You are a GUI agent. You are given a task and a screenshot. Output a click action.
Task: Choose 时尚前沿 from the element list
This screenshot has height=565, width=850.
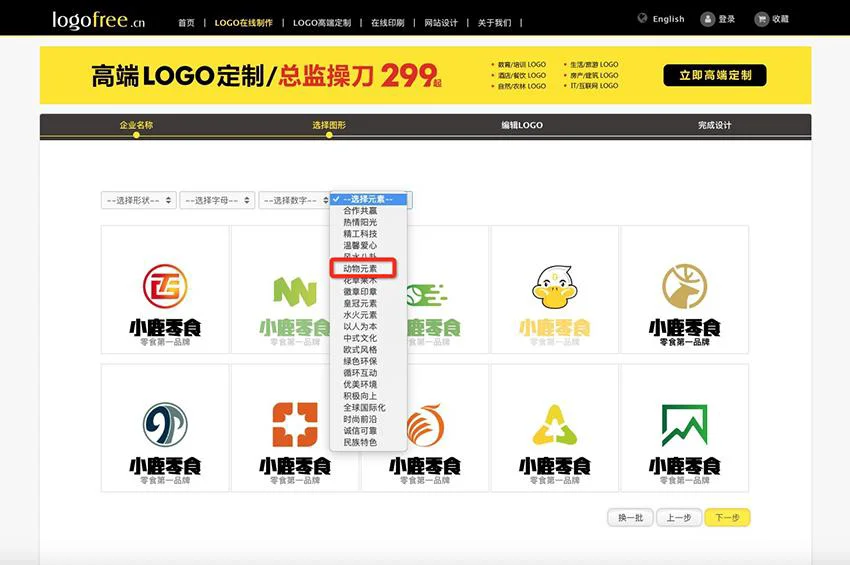(x=369, y=419)
